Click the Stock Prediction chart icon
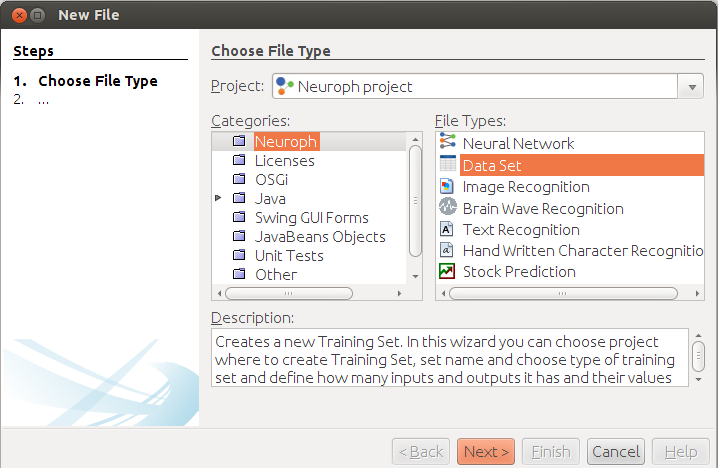Screen dimensions: 718x468 (x=447, y=272)
